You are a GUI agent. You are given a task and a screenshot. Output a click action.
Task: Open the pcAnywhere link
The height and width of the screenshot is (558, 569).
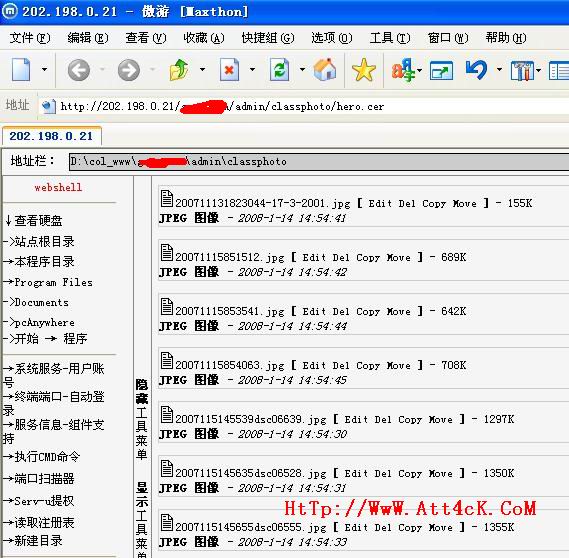coord(44,323)
